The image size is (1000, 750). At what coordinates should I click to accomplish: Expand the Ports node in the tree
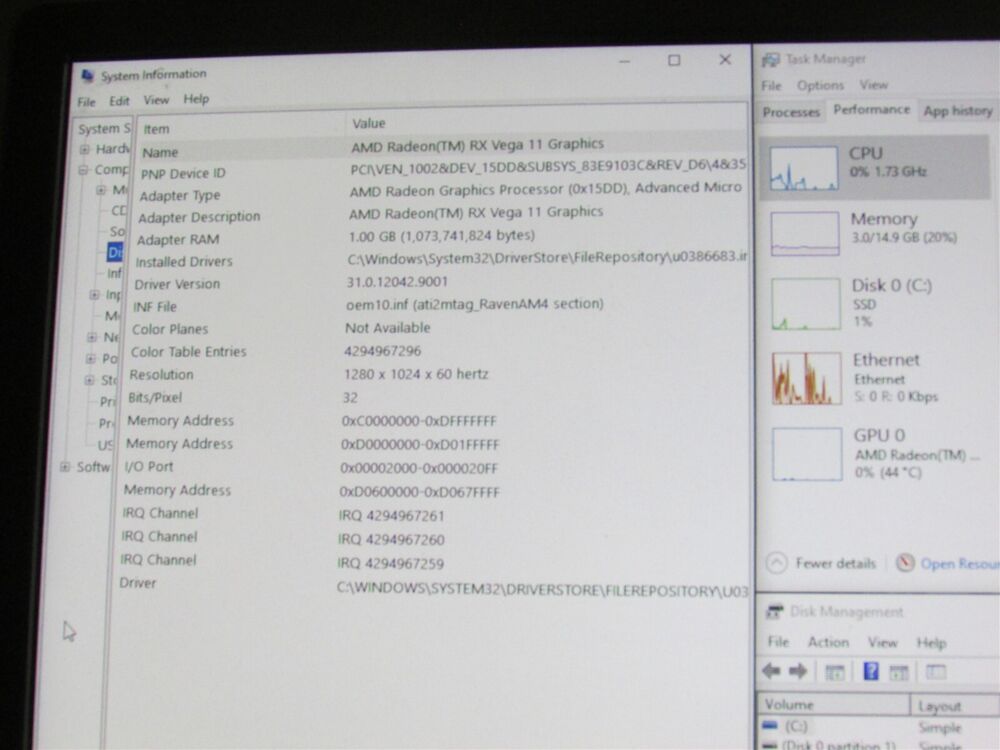coord(91,358)
